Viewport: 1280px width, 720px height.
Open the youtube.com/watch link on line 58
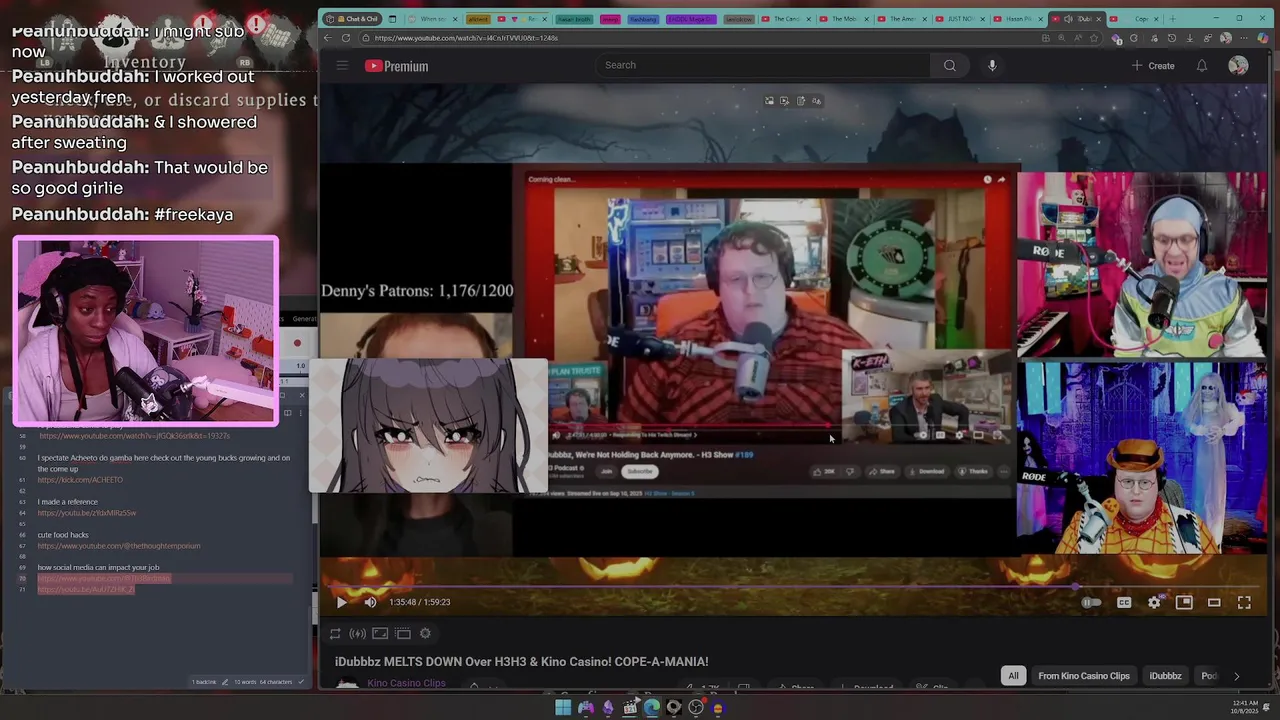click(x=134, y=436)
